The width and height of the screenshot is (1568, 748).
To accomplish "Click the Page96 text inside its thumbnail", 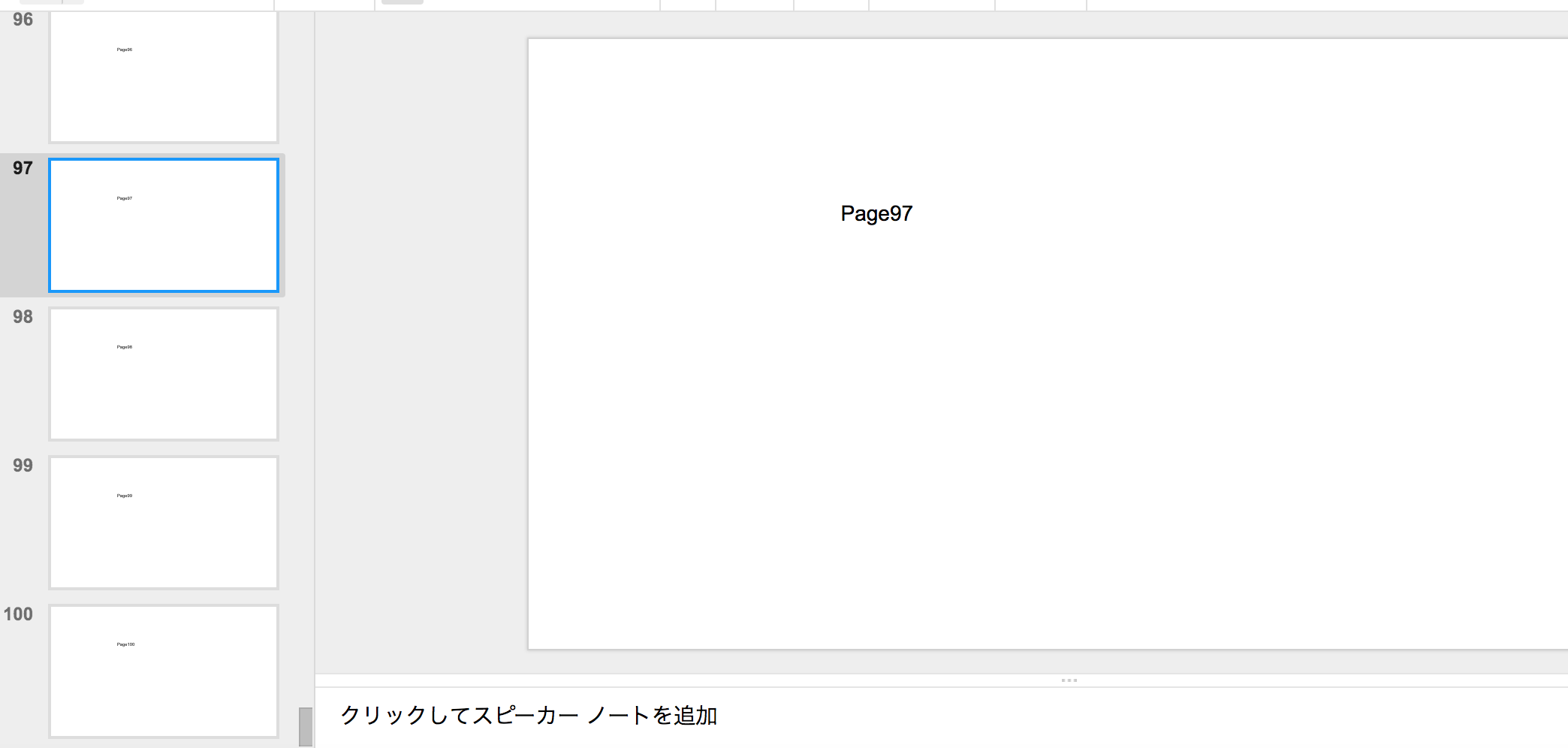I will [124, 49].
